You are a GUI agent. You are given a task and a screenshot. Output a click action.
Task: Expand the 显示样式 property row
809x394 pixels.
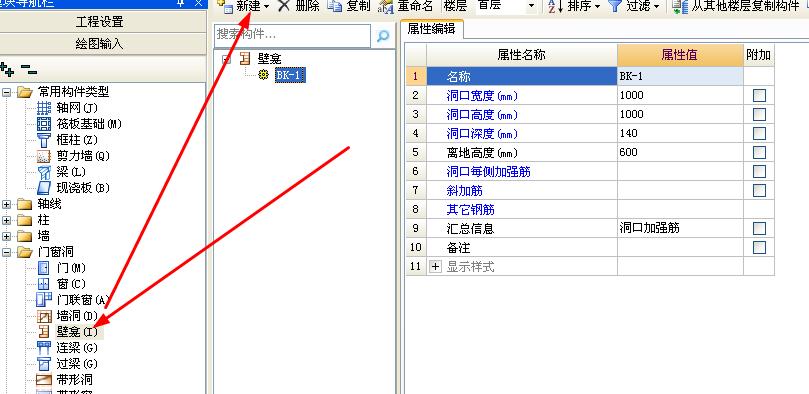(x=435, y=267)
